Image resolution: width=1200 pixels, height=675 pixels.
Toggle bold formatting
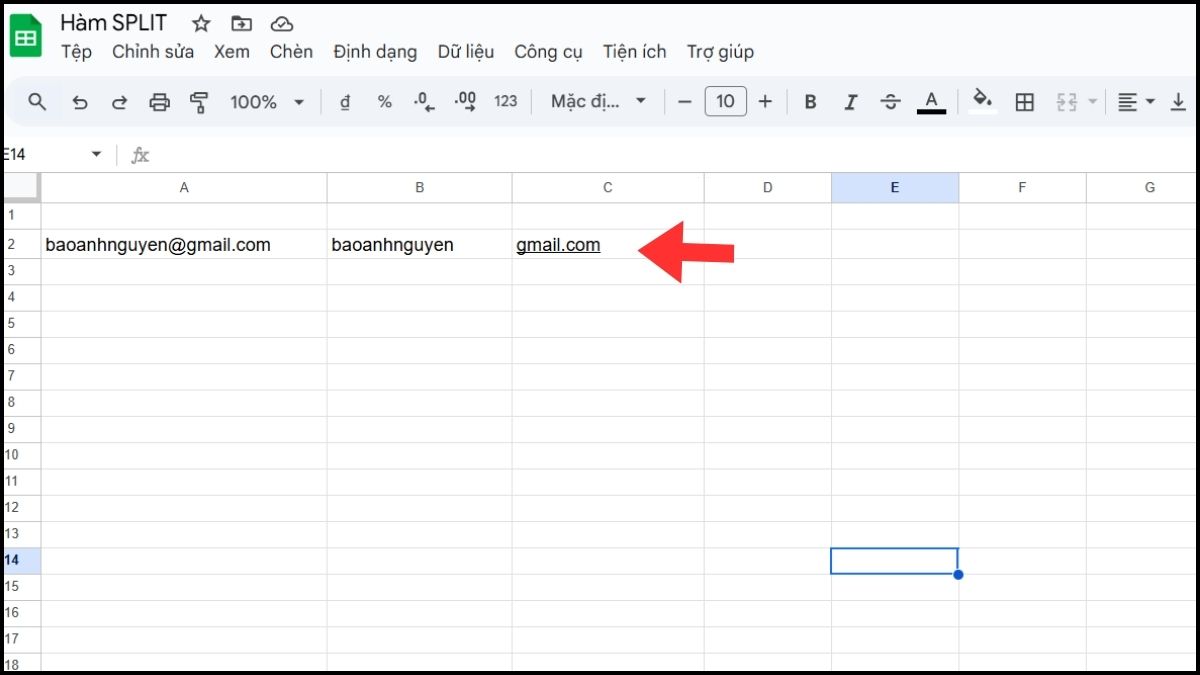pyautogui.click(x=809, y=101)
